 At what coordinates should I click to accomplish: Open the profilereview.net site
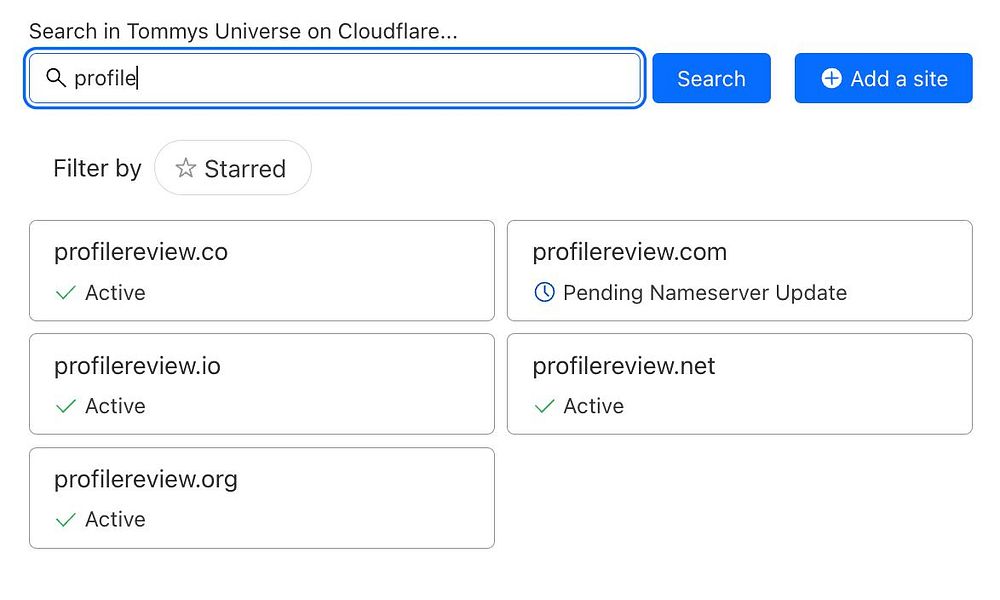click(x=624, y=366)
